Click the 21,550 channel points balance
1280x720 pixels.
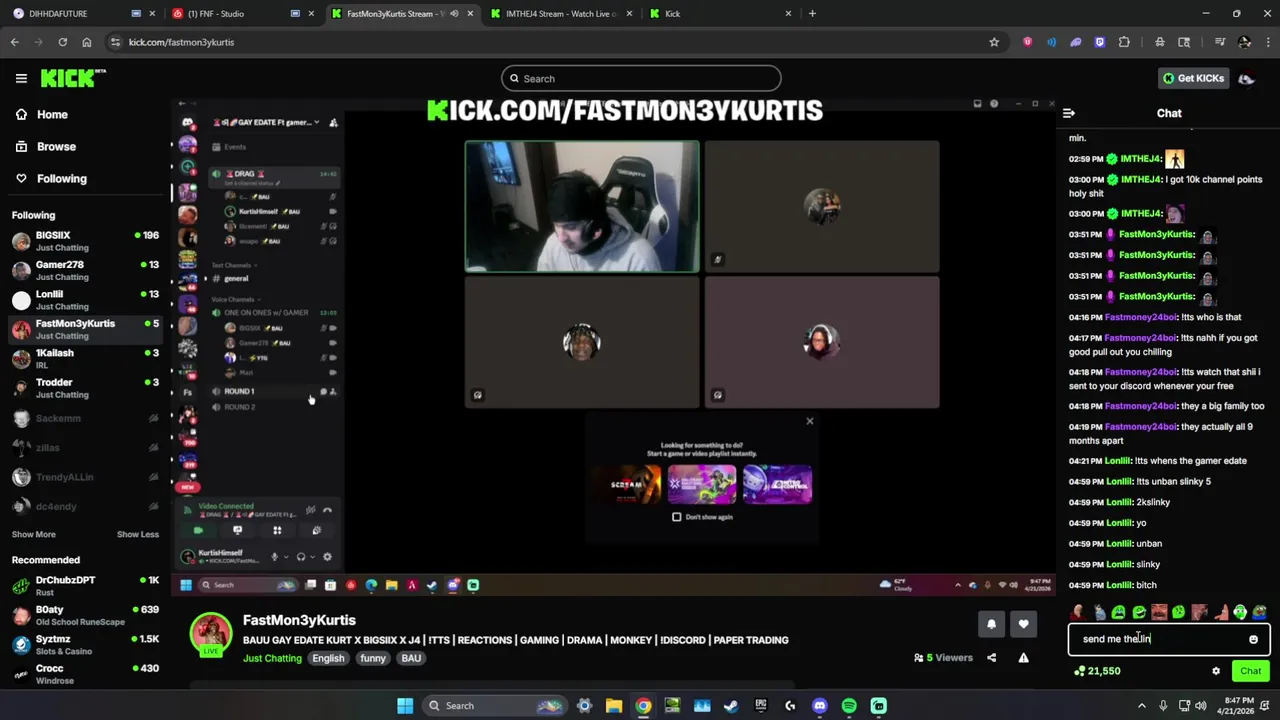[x=1097, y=671]
